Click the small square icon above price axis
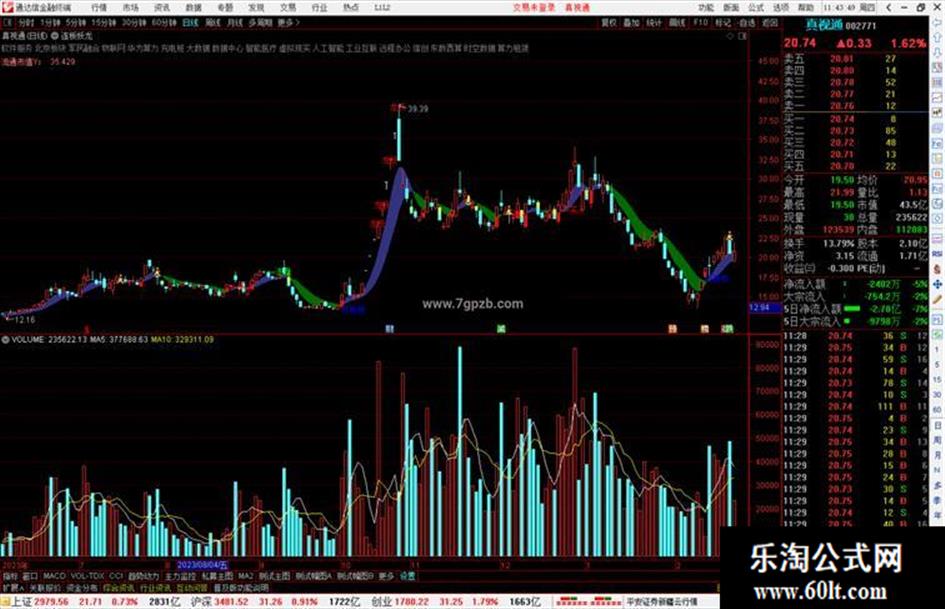Screen dimensions: 945x609 tap(742, 36)
